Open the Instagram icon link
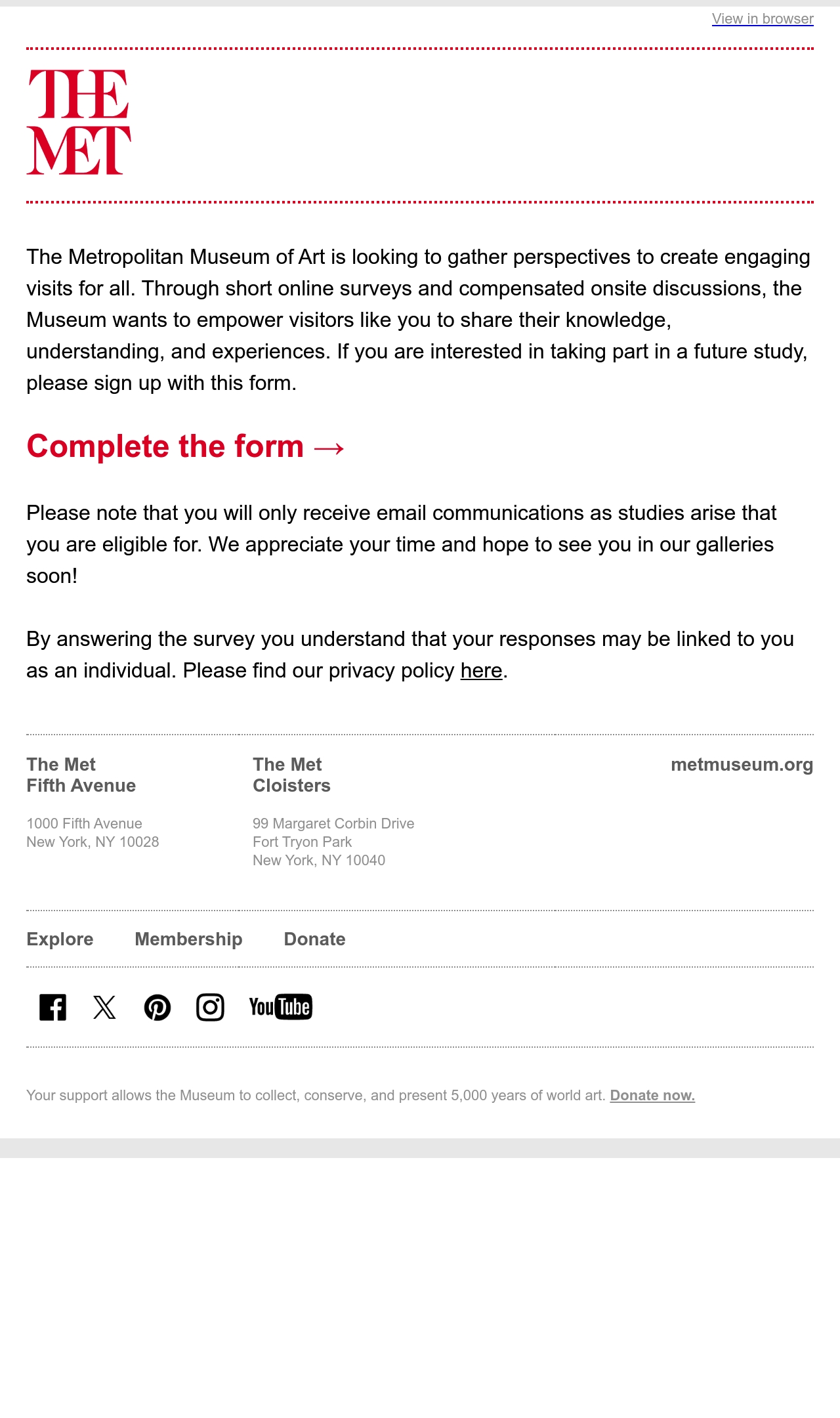 (x=210, y=1007)
